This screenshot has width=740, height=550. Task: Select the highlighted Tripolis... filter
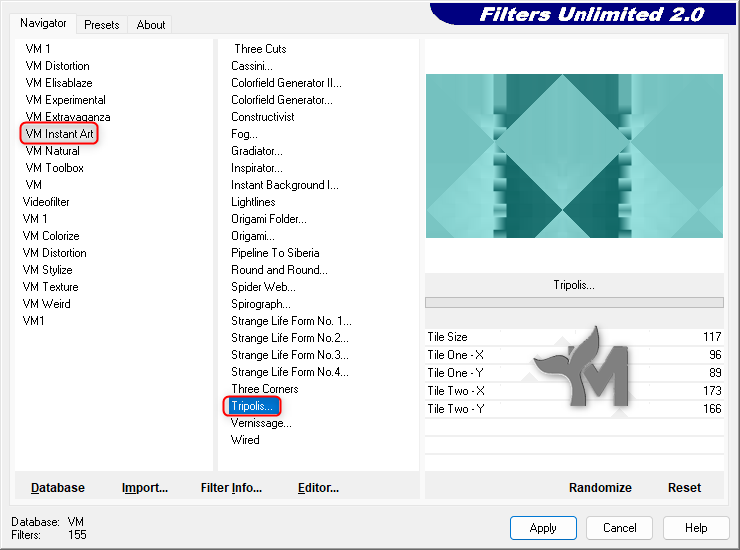coord(252,406)
